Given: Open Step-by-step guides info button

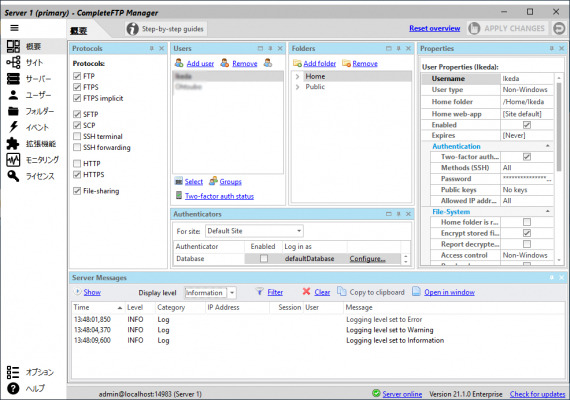Looking at the screenshot, I should click(x=166, y=29).
